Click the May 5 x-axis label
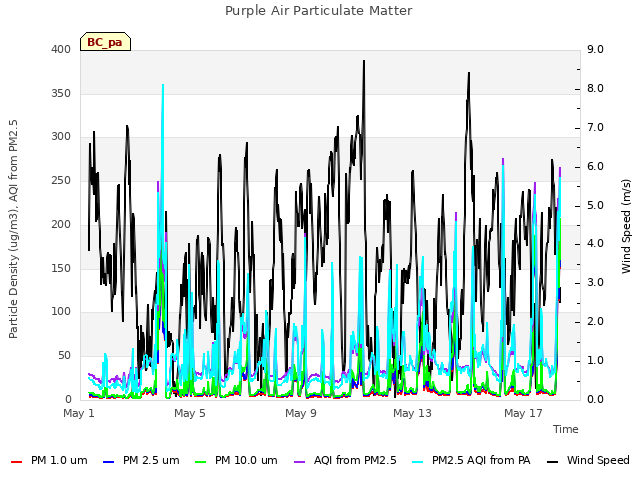 click(x=190, y=413)
